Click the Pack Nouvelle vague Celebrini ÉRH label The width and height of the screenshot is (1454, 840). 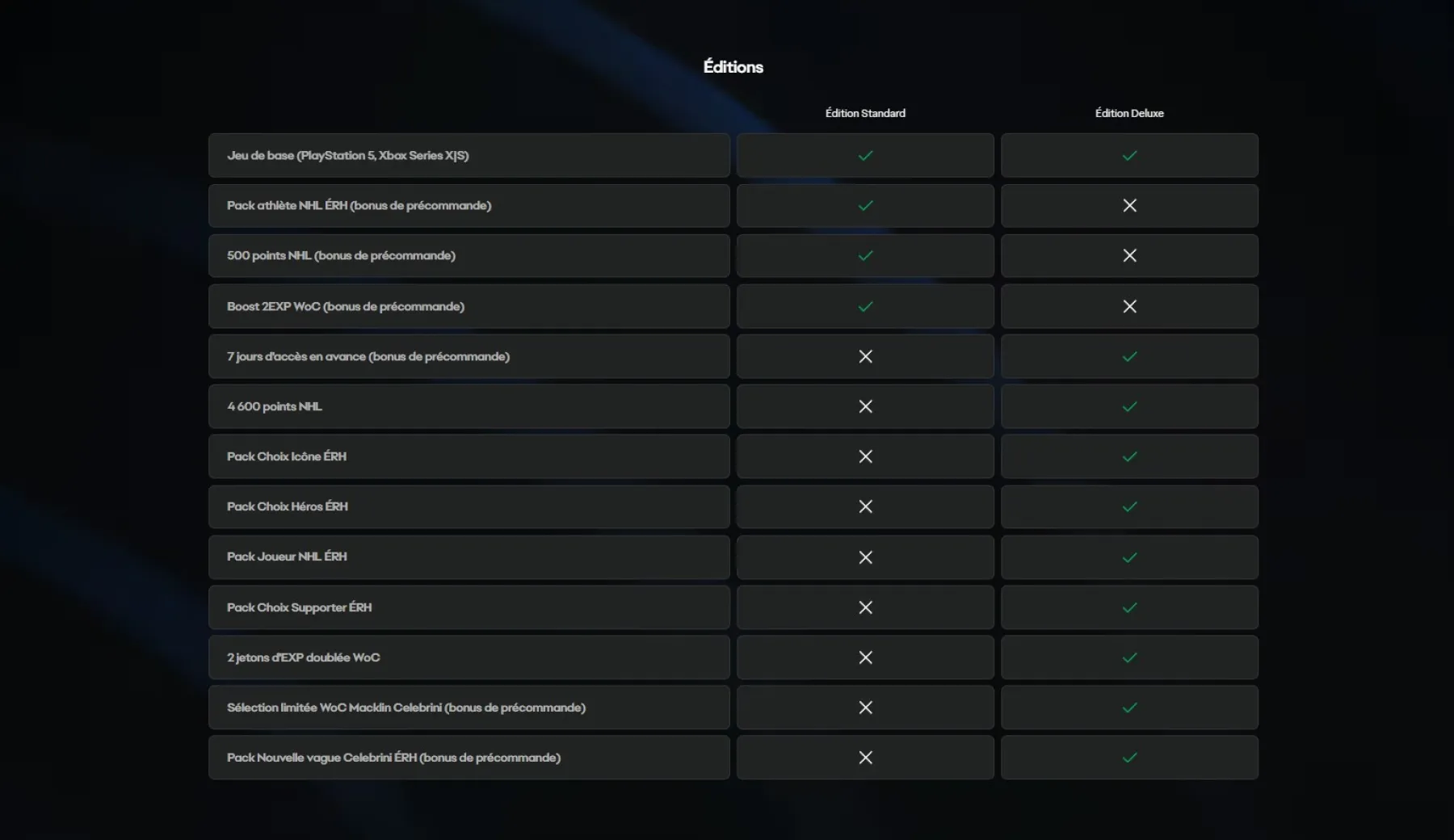tap(393, 758)
